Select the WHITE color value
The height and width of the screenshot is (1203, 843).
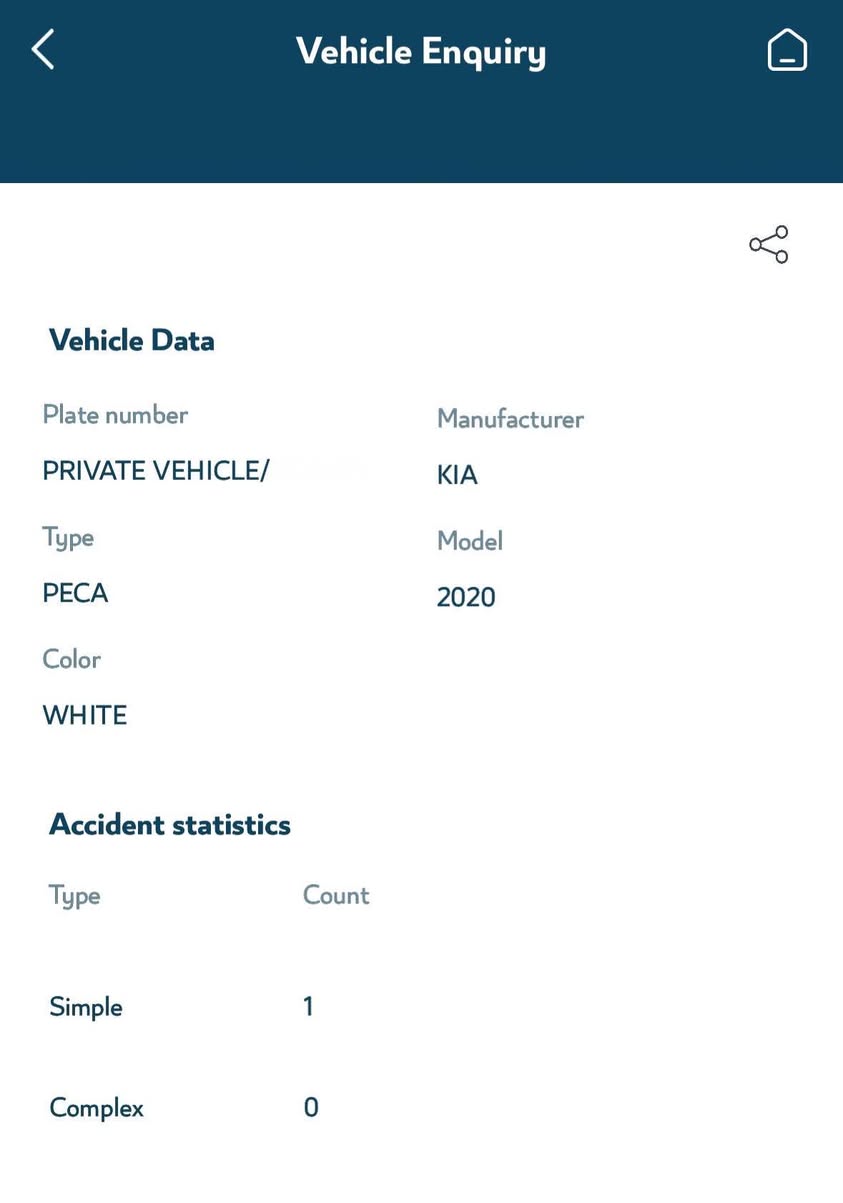tap(85, 716)
